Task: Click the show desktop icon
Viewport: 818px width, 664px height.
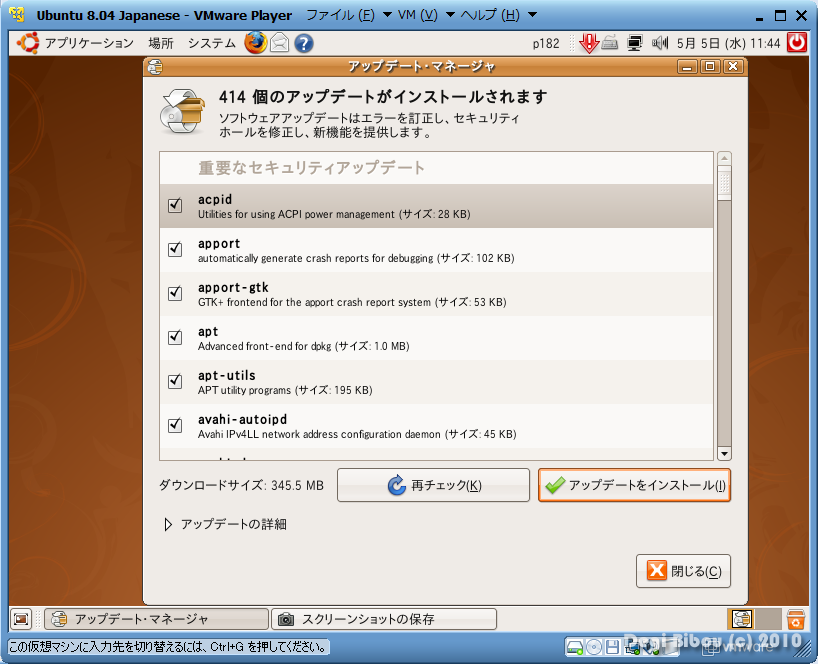Action: [21, 619]
